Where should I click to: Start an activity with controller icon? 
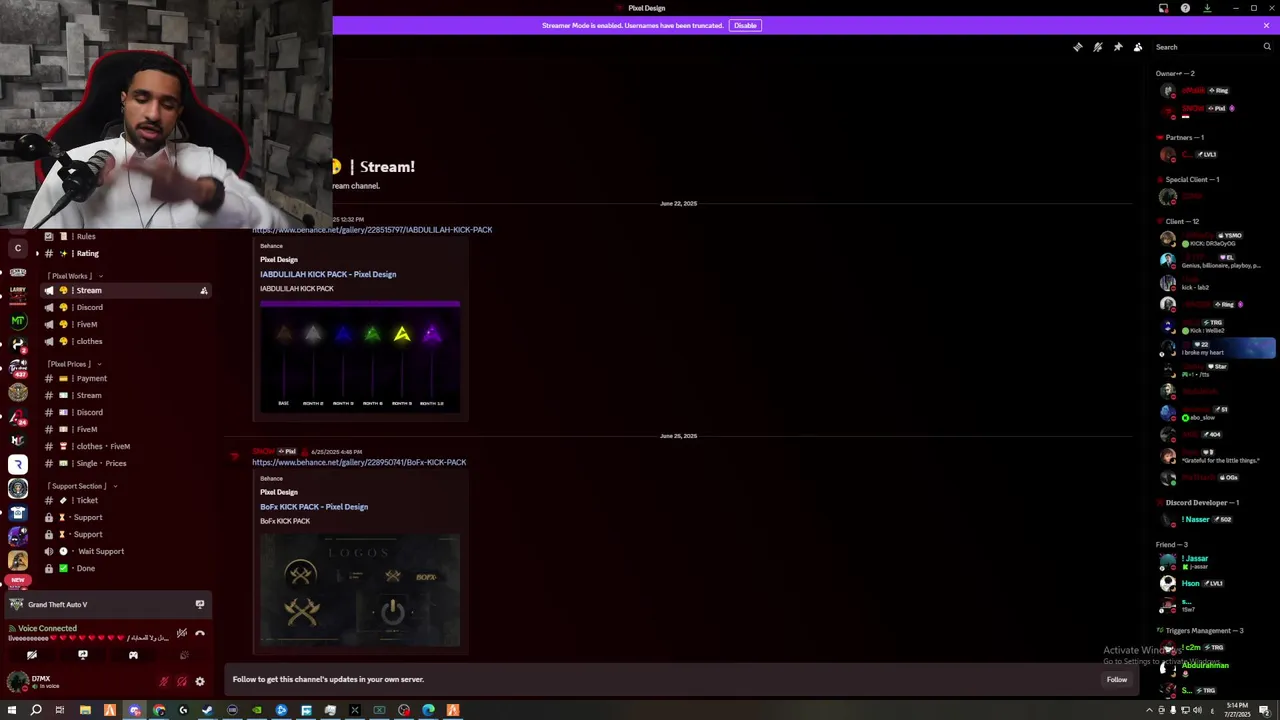pos(133,655)
